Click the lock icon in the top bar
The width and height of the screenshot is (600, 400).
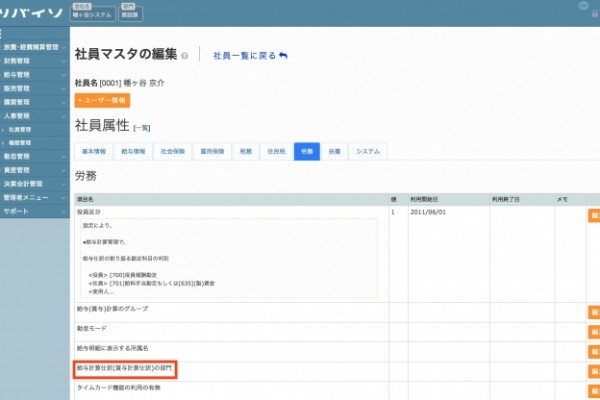point(595,14)
